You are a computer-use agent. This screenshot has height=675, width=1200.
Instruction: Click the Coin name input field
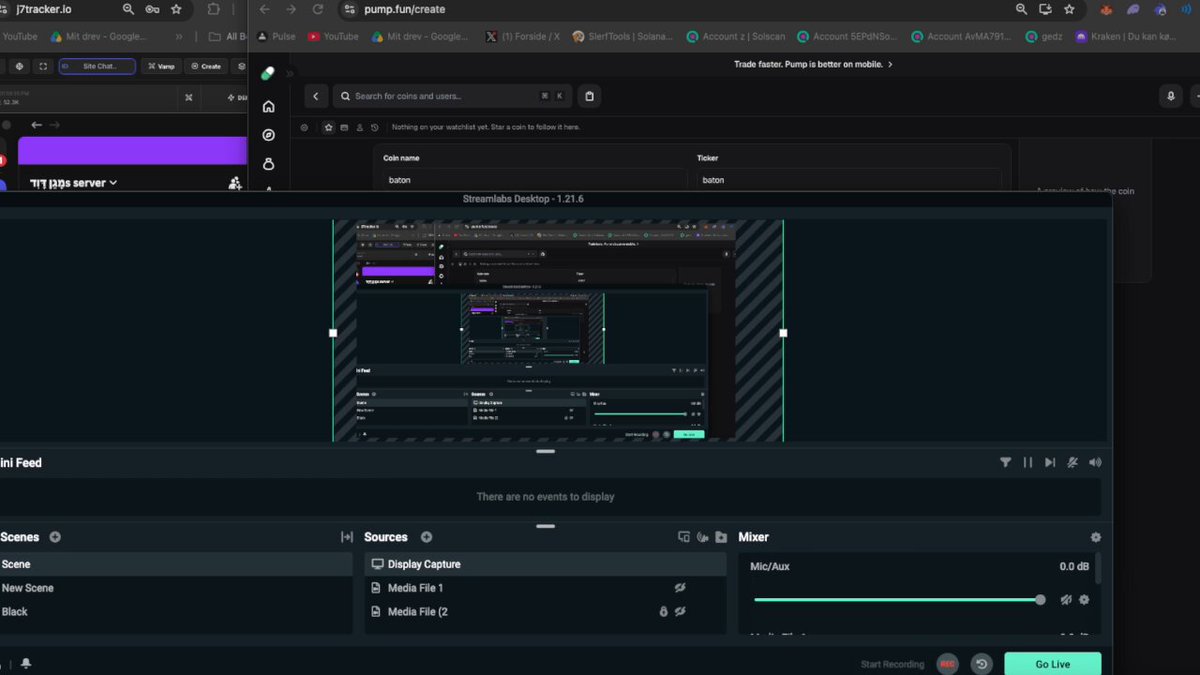[x=535, y=180]
